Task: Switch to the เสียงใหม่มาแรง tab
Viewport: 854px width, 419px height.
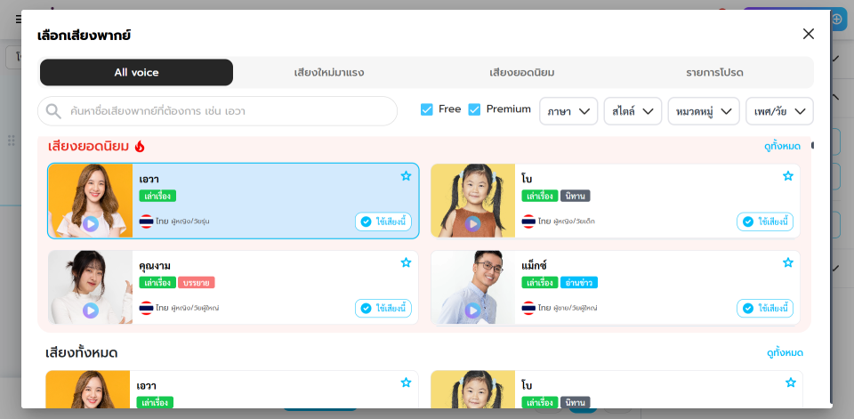Action: point(329,72)
